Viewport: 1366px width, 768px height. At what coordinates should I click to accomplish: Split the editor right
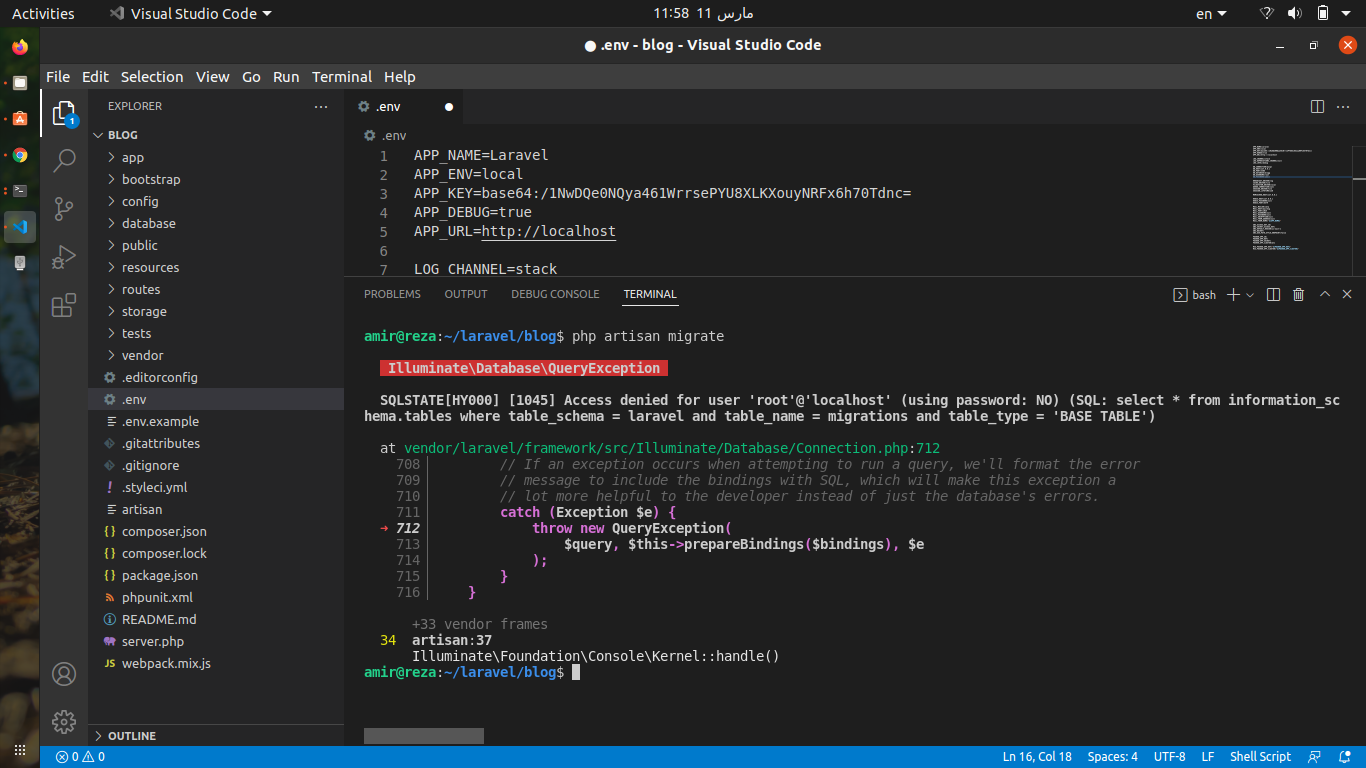tap(1318, 106)
